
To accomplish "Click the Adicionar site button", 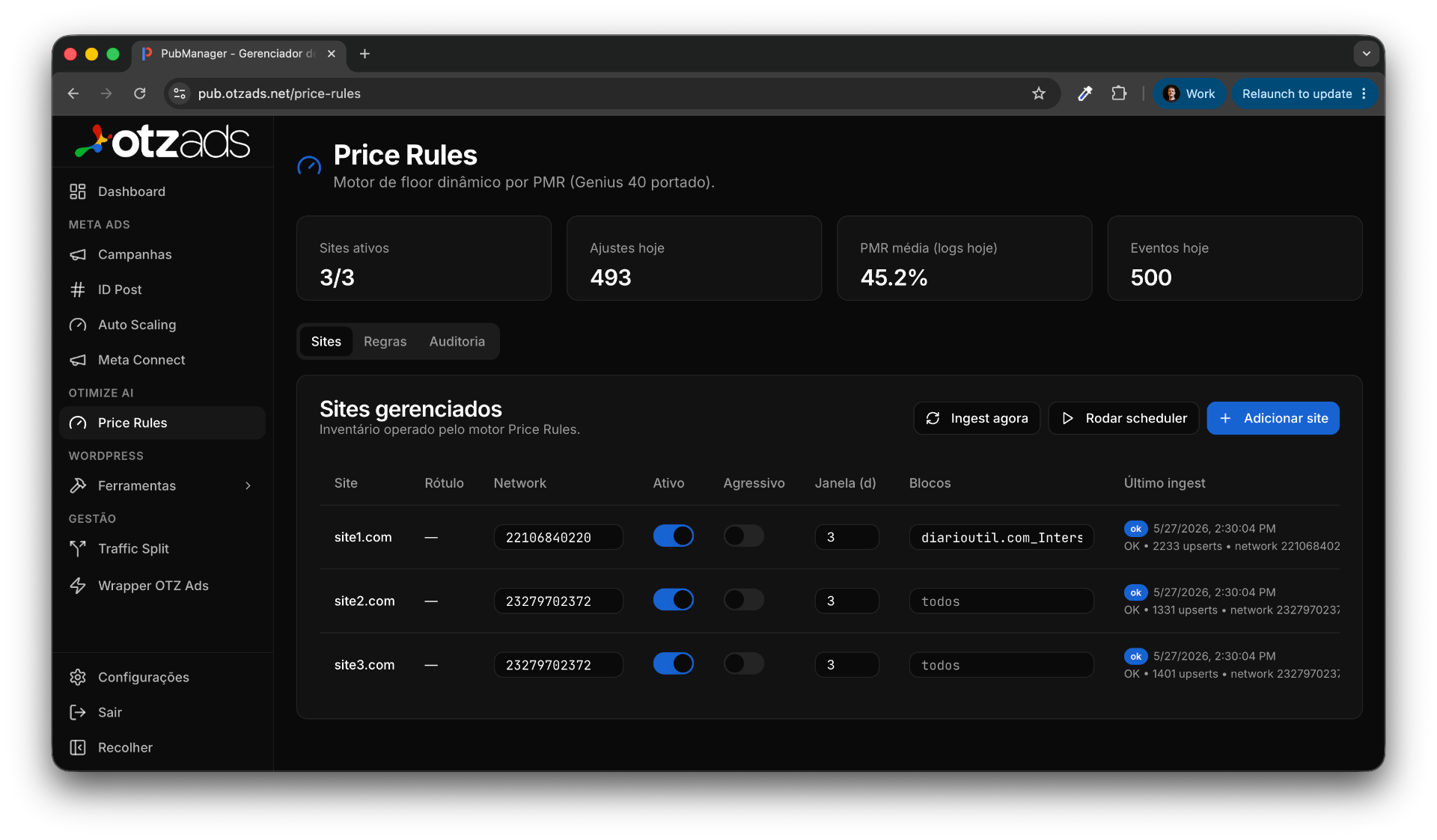I will (1273, 418).
